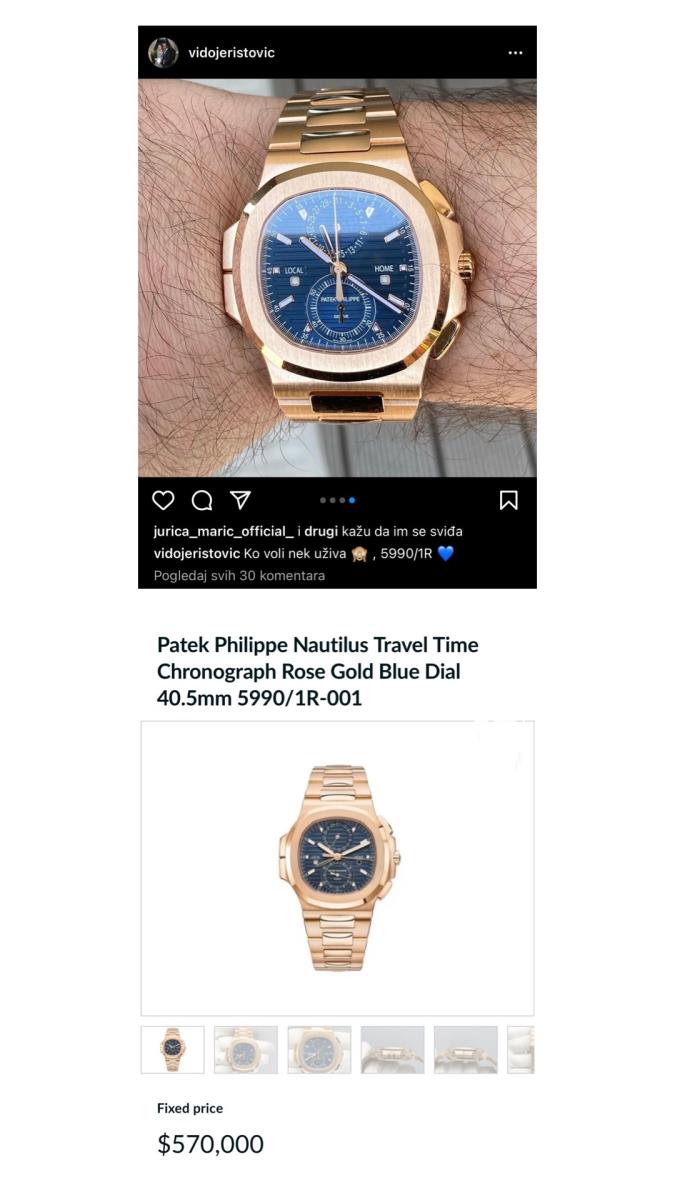Select fourth thumbnail showing case side
The width and height of the screenshot is (675, 1200).
pyautogui.click(x=393, y=1050)
